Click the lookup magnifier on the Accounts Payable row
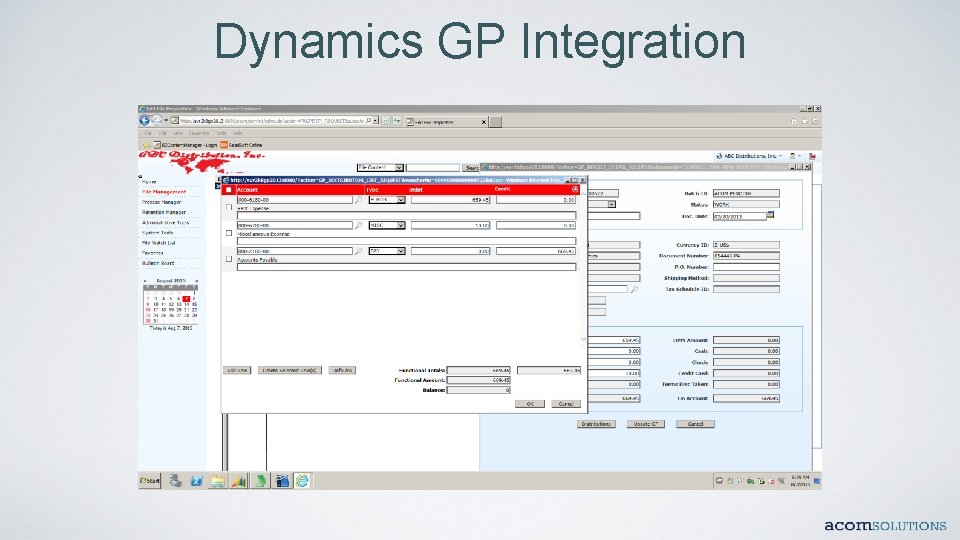 (x=359, y=251)
